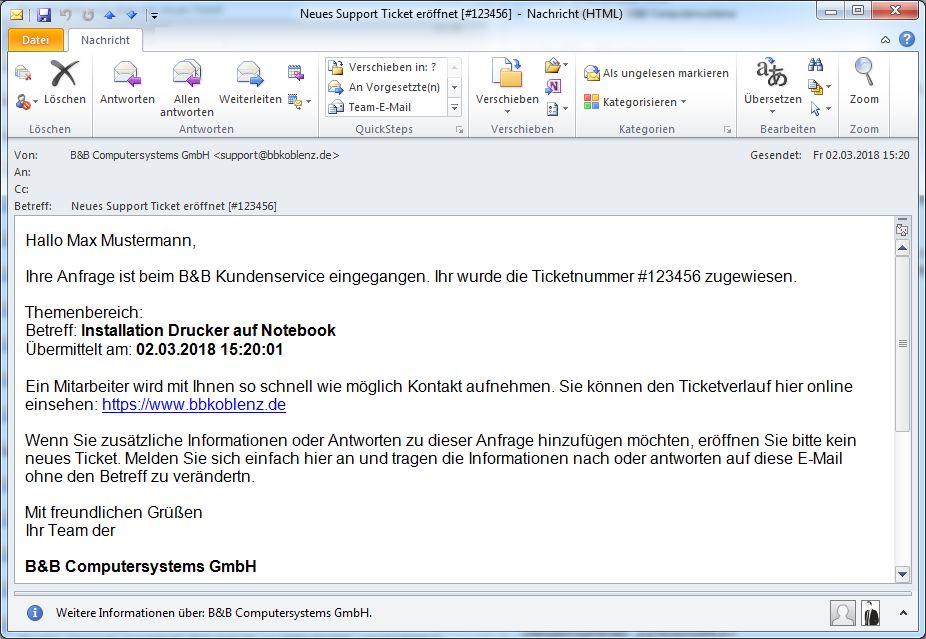The width and height of the screenshot is (926, 639).
Task: Click the info icon in people pane
Action: 35,612
